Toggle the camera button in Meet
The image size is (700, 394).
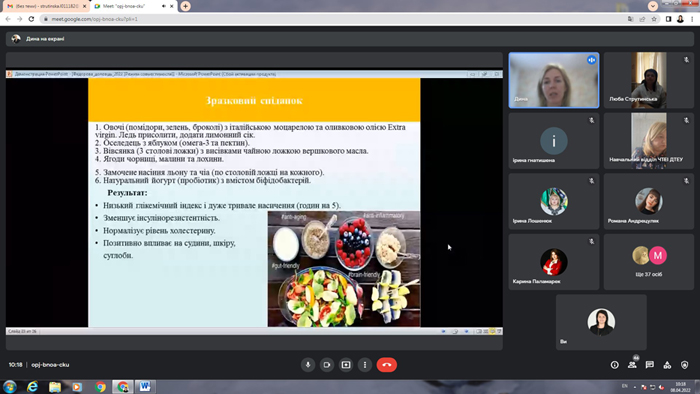pos(327,365)
